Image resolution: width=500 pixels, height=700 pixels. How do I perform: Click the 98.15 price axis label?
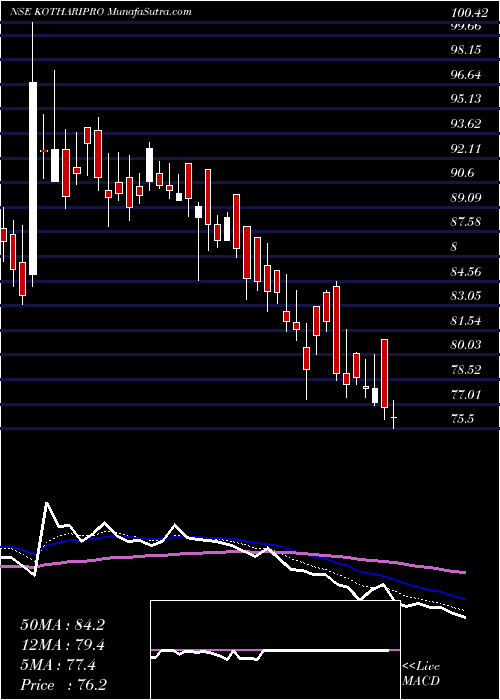pyautogui.click(x=468, y=50)
